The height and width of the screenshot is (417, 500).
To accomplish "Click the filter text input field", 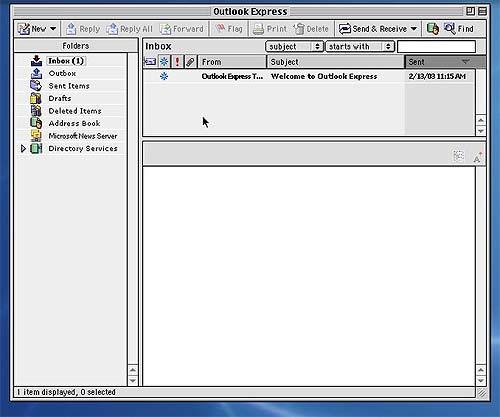I will (x=436, y=46).
